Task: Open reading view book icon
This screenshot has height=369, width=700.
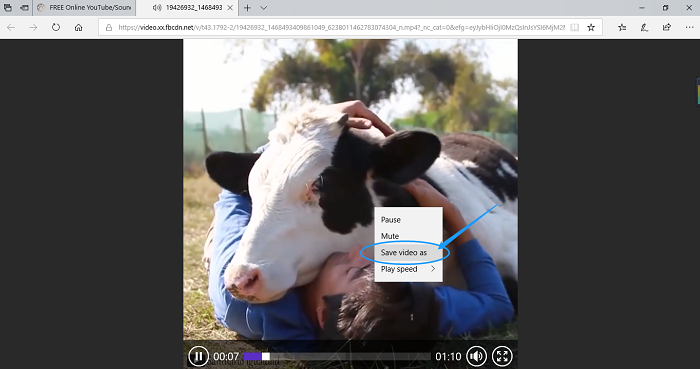Action: [x=575, y=27]
